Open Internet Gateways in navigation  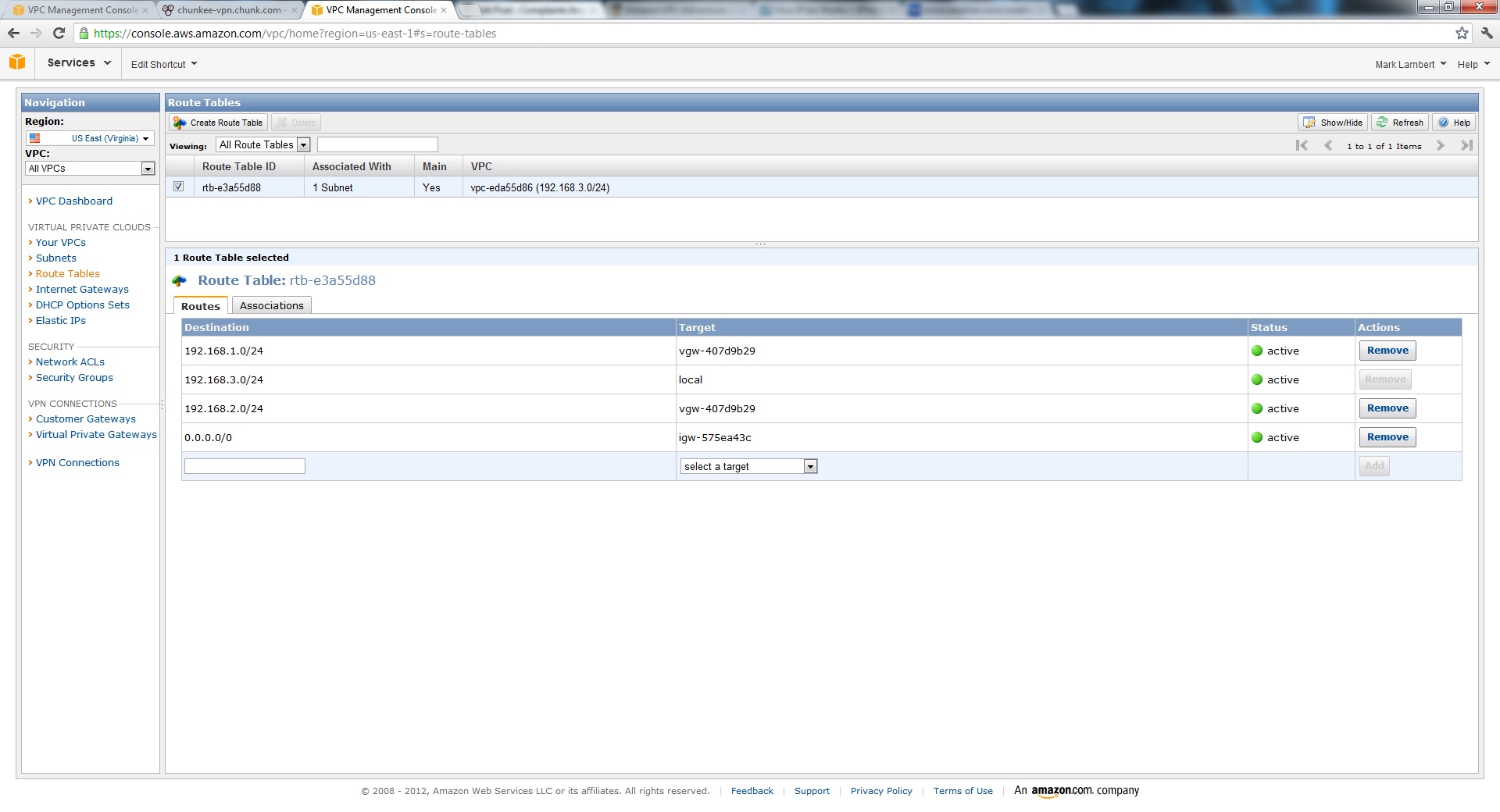click(x=82, y=290)
